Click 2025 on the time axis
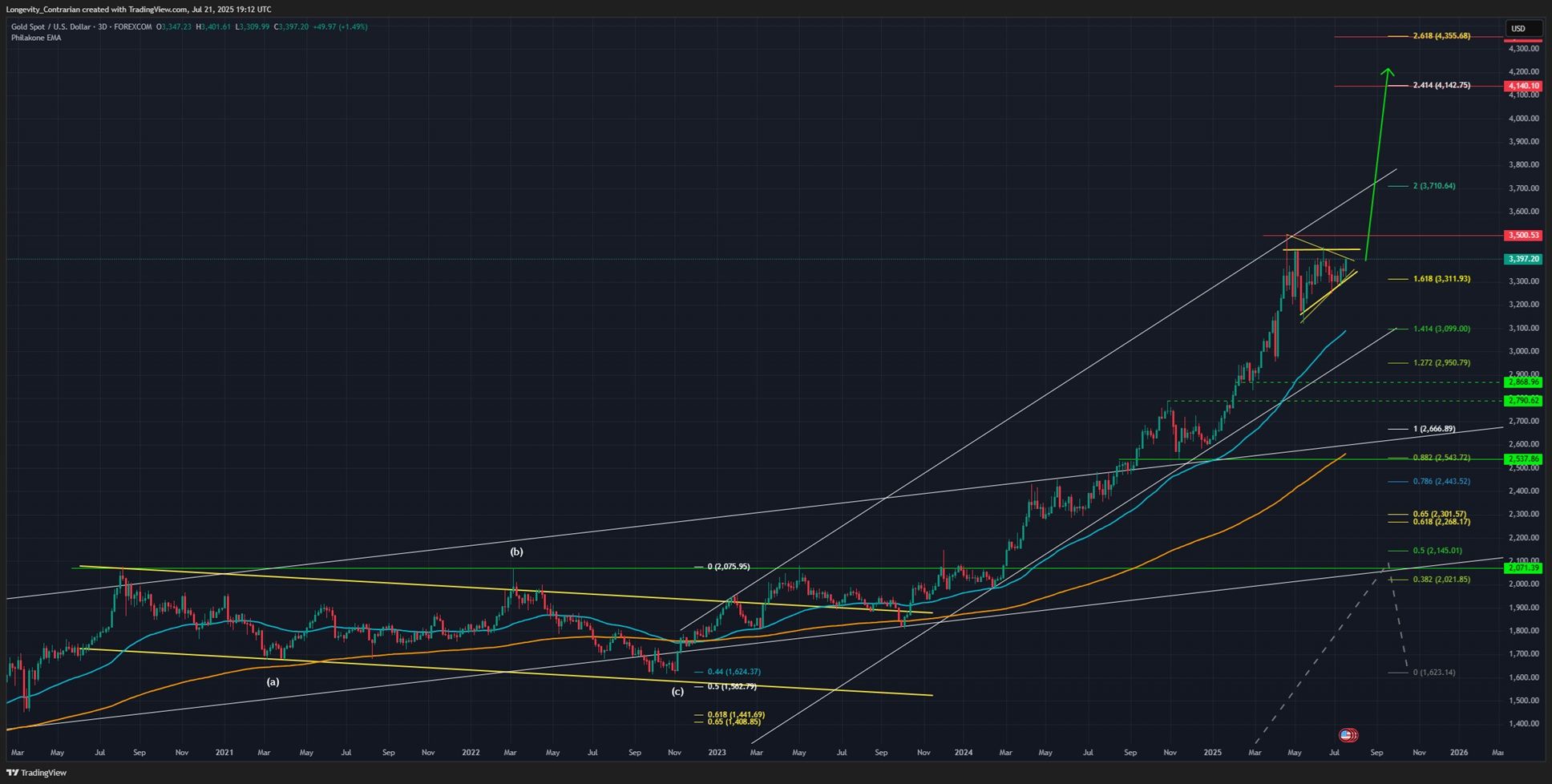The height and width of the screenshot is (784, 1552). [x=1212, y=753]
